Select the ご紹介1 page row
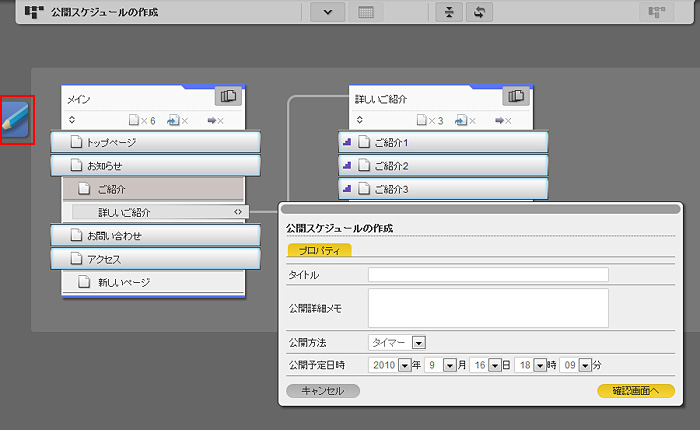The height and width of the screenshot is (430, 700). click(x=443, y=142)
